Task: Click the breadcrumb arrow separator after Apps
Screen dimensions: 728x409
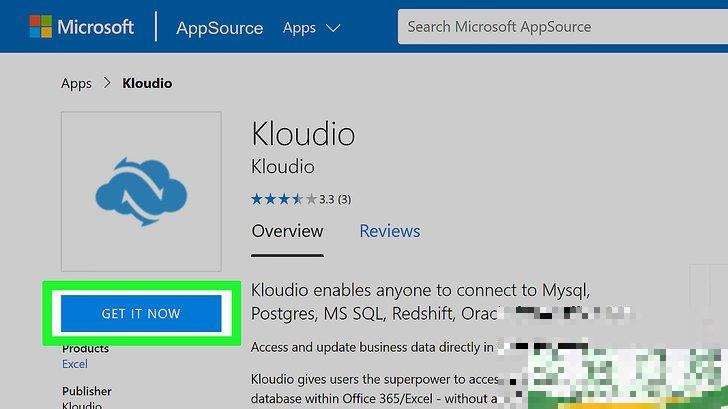Action: (x=107, y=84)
